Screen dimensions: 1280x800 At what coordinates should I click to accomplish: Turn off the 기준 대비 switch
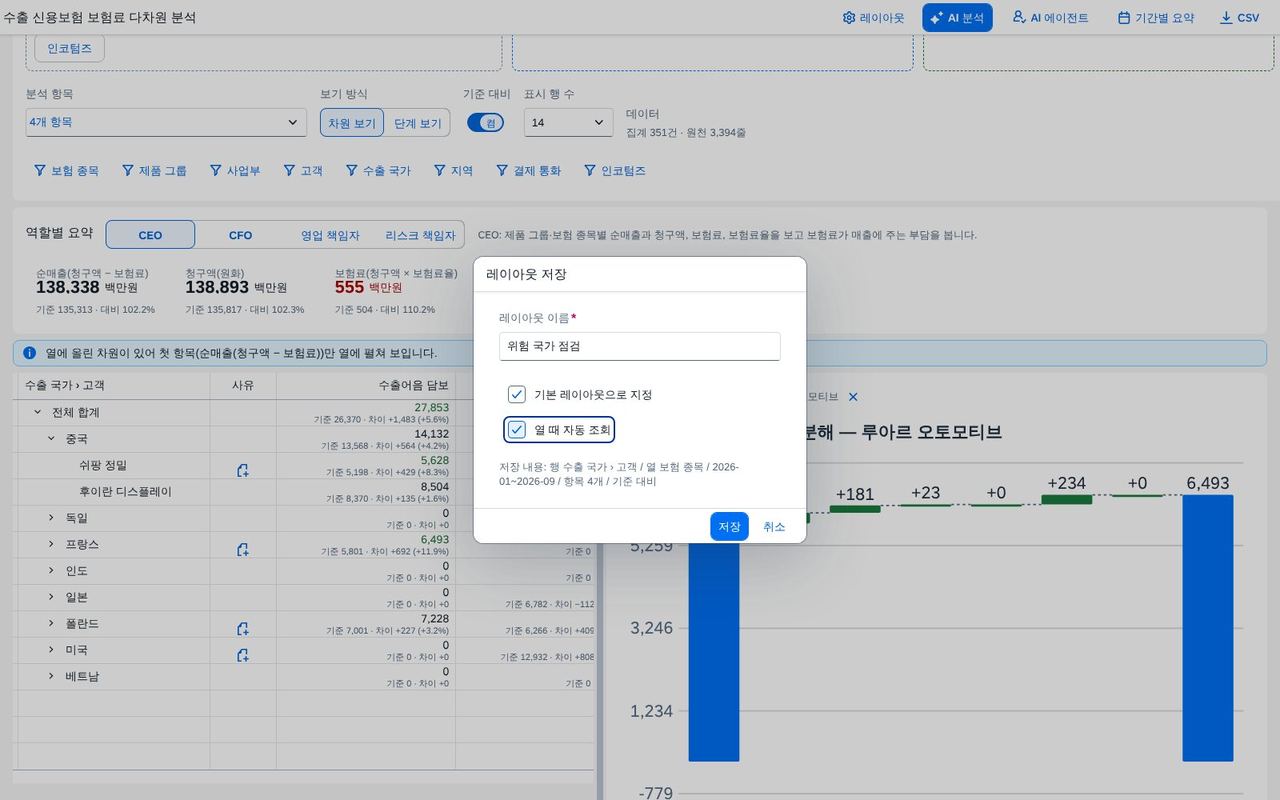click(x=485, y=122)
